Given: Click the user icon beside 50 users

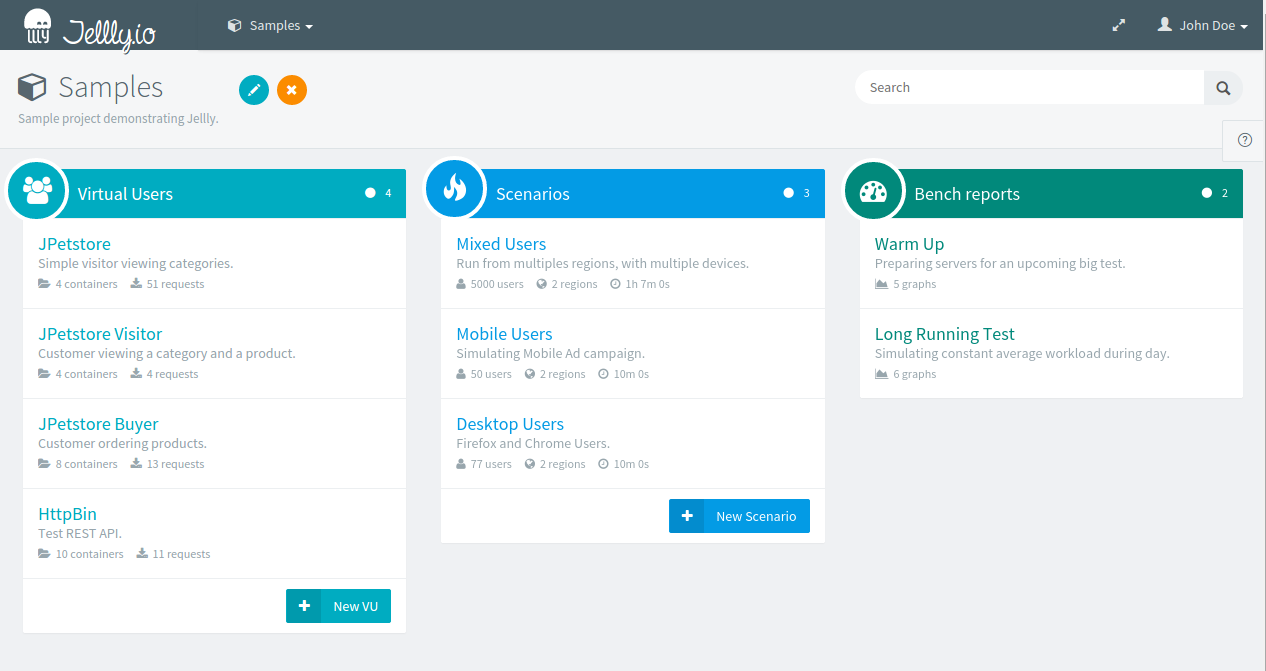Looking at the screenshot, I should point(461,374).
